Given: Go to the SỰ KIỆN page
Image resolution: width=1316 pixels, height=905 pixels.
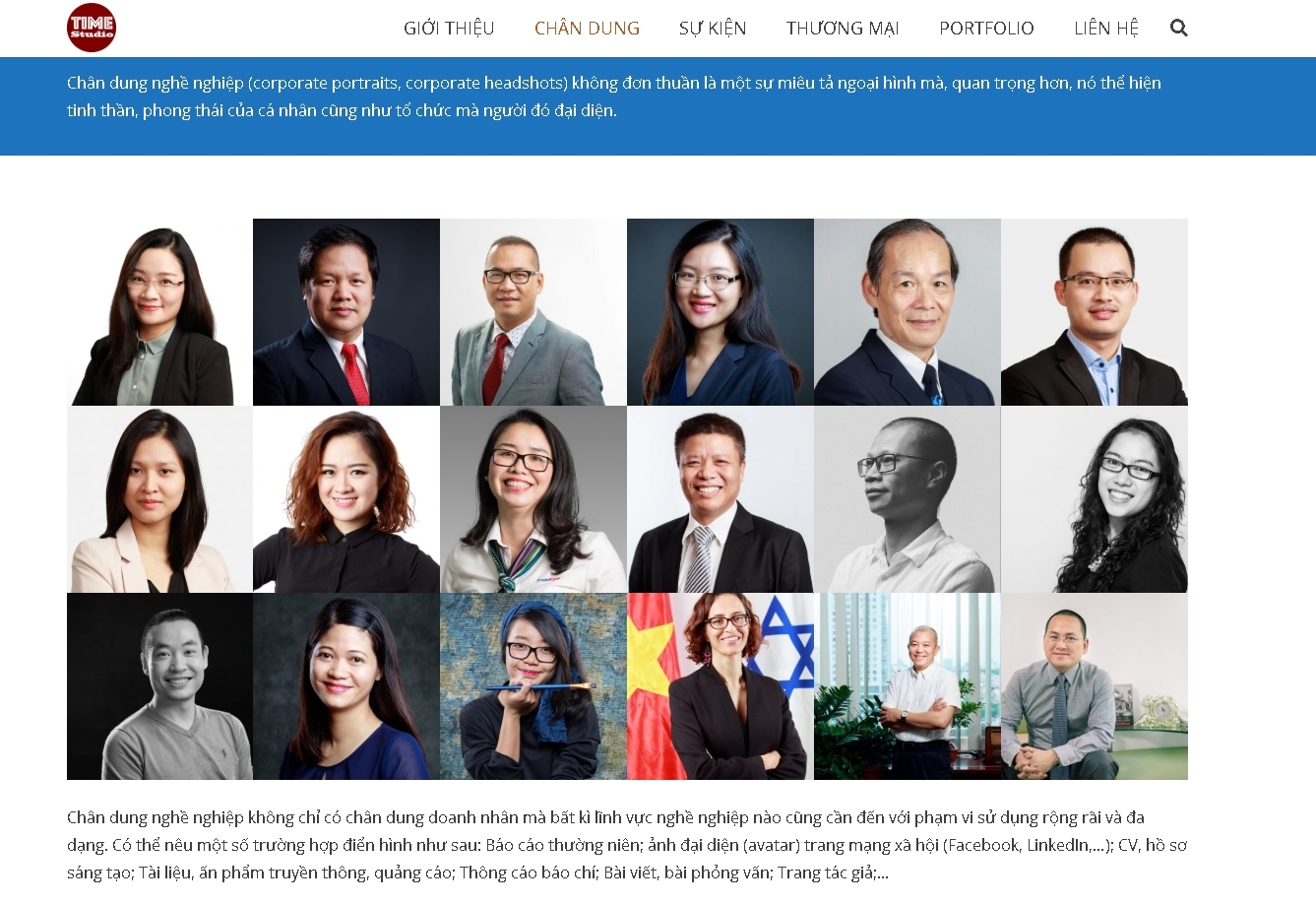Looking at the screenshot, I should pyautogui.click(x=713, y=28).
